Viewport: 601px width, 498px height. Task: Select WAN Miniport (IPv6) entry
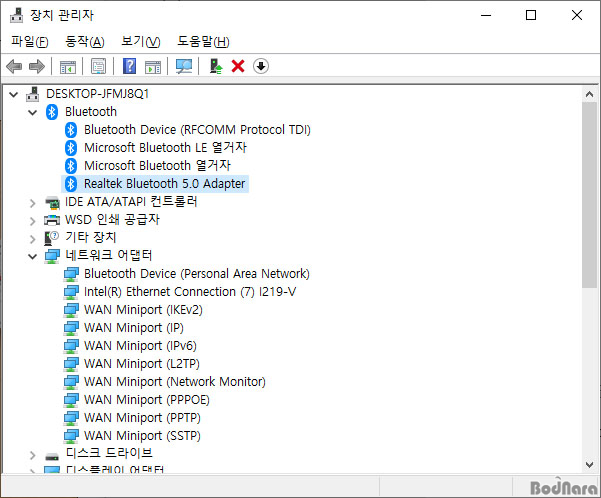point(140,346)
